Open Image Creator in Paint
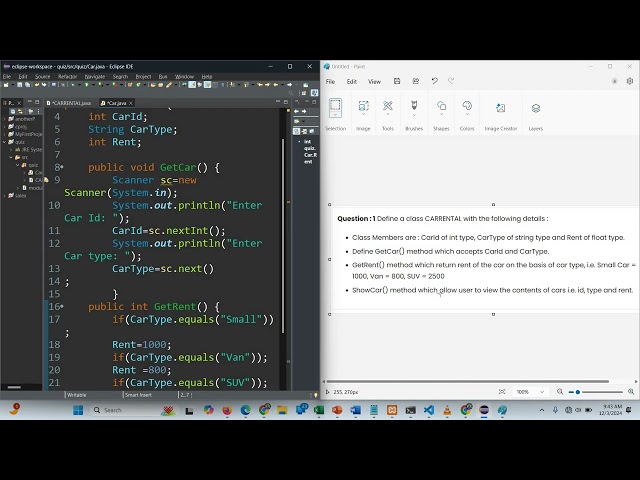 (501, 108)
